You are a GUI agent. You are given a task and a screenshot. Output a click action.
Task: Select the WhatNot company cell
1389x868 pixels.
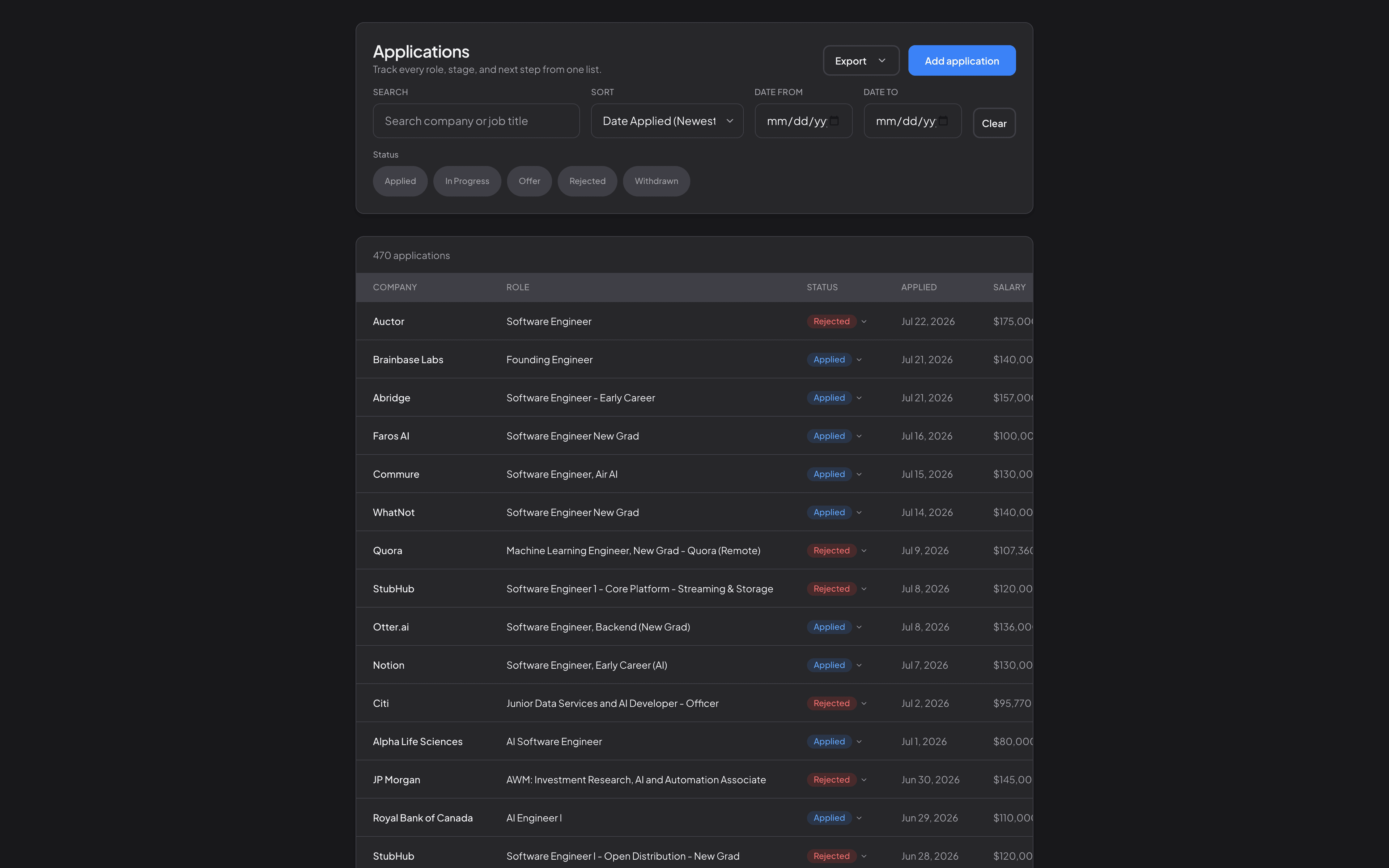pos(394,512)
